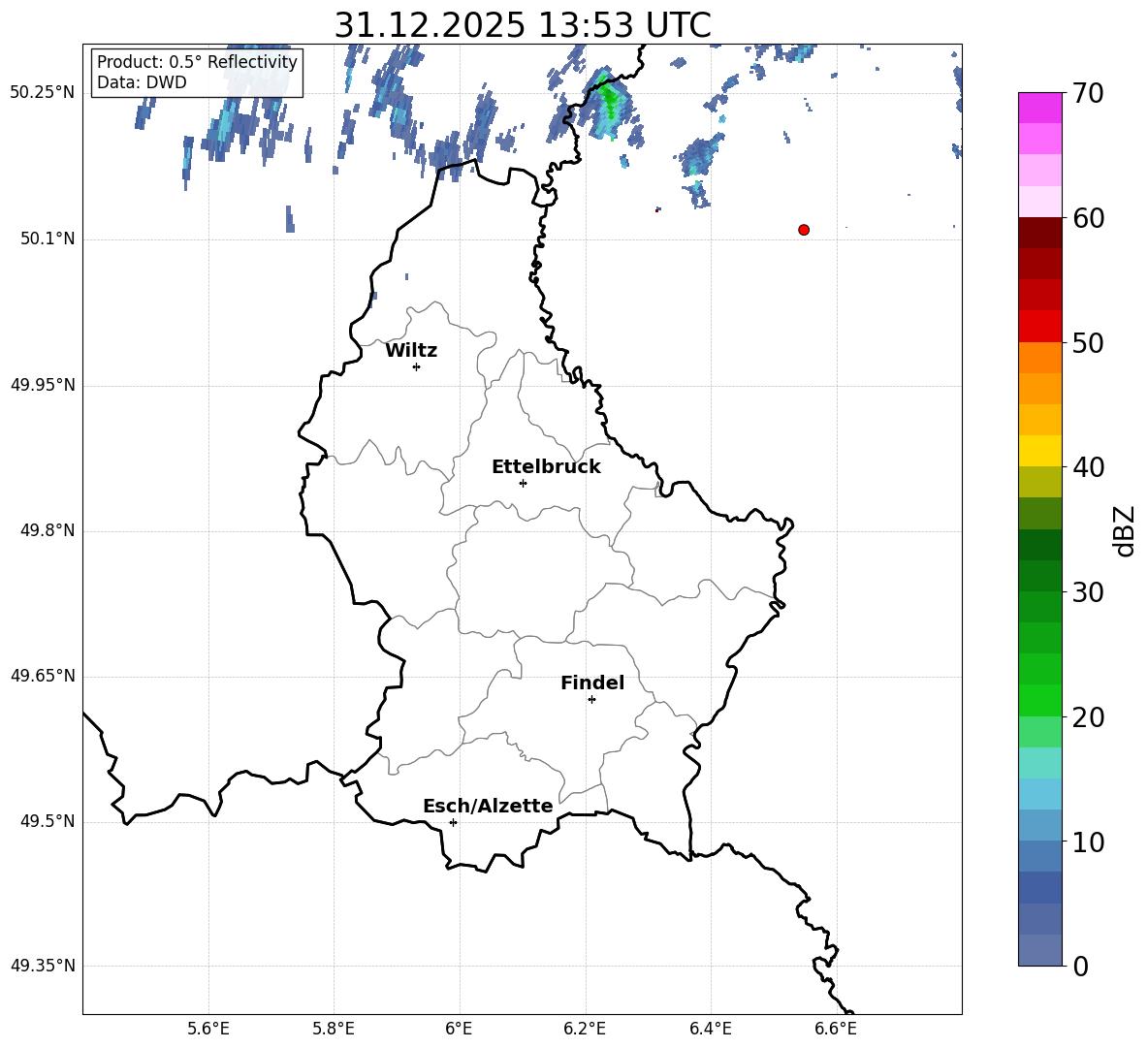Click the Findel station cross marker
Screen dimensions: 1148x1048
(x=591, y=699)
